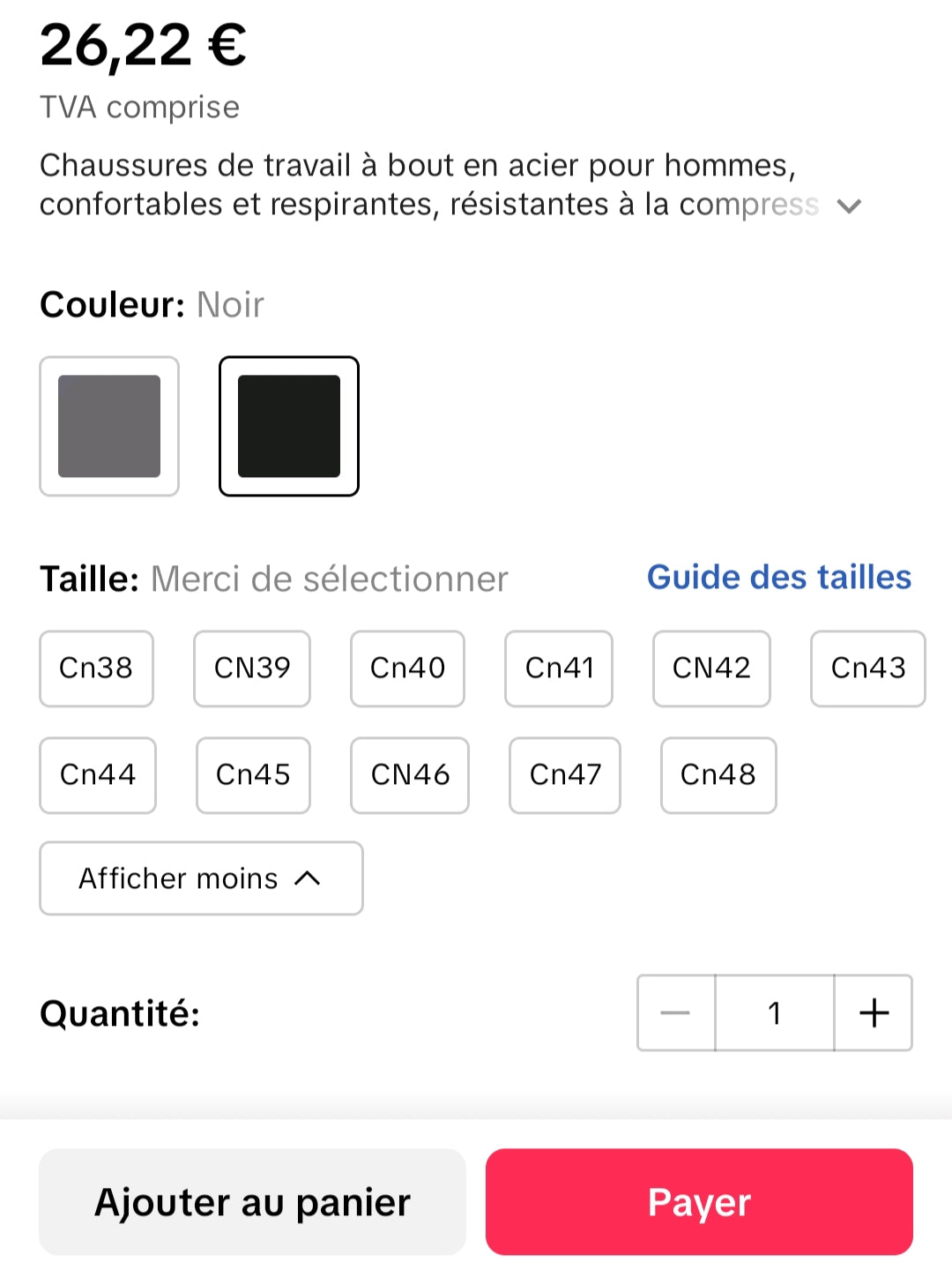Select size Cn43
The width and height of the screenshot is (952, 1270).
[868, 669]
